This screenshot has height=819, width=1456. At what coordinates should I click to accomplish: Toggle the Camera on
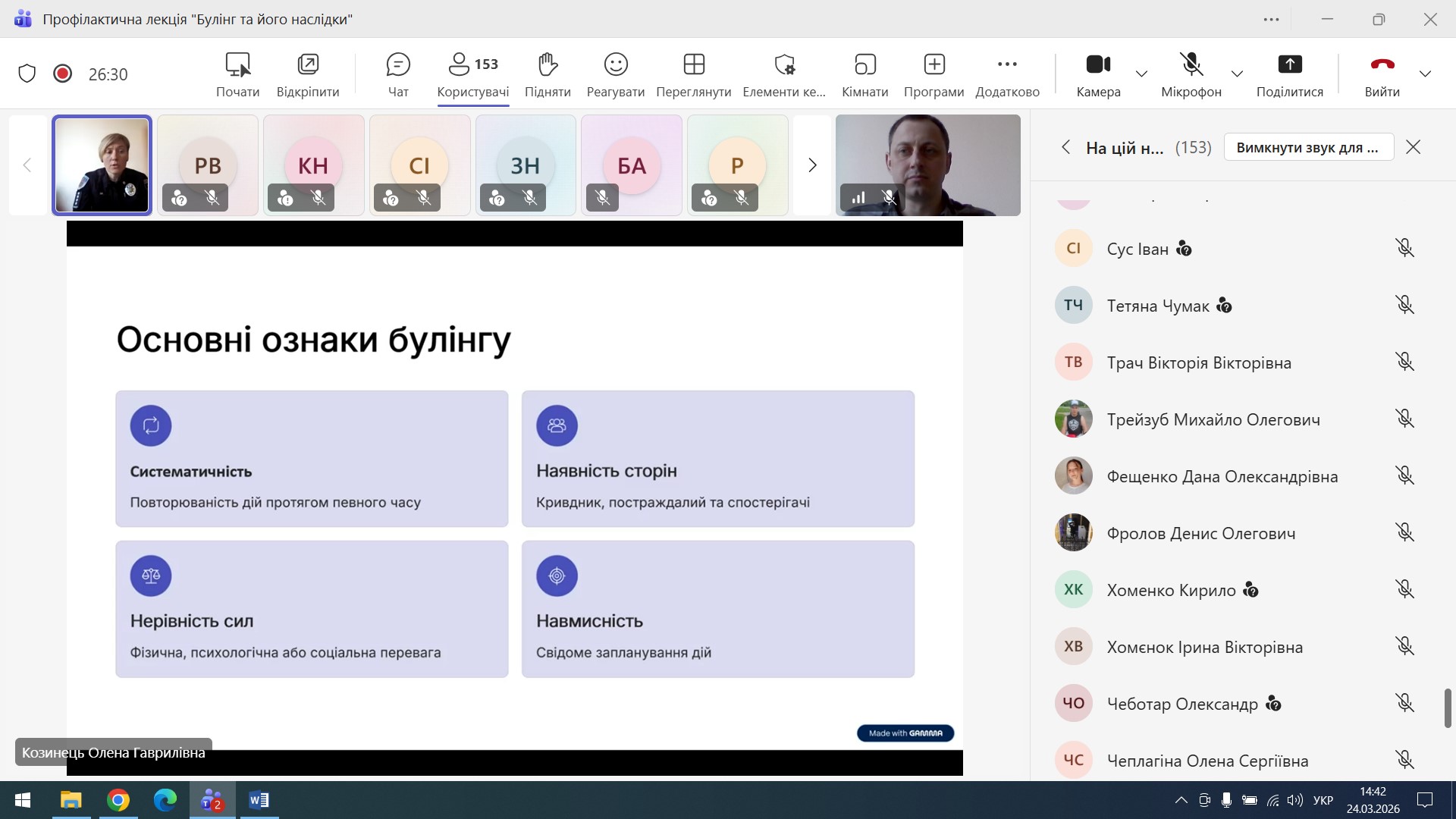tap(1098, 65)
